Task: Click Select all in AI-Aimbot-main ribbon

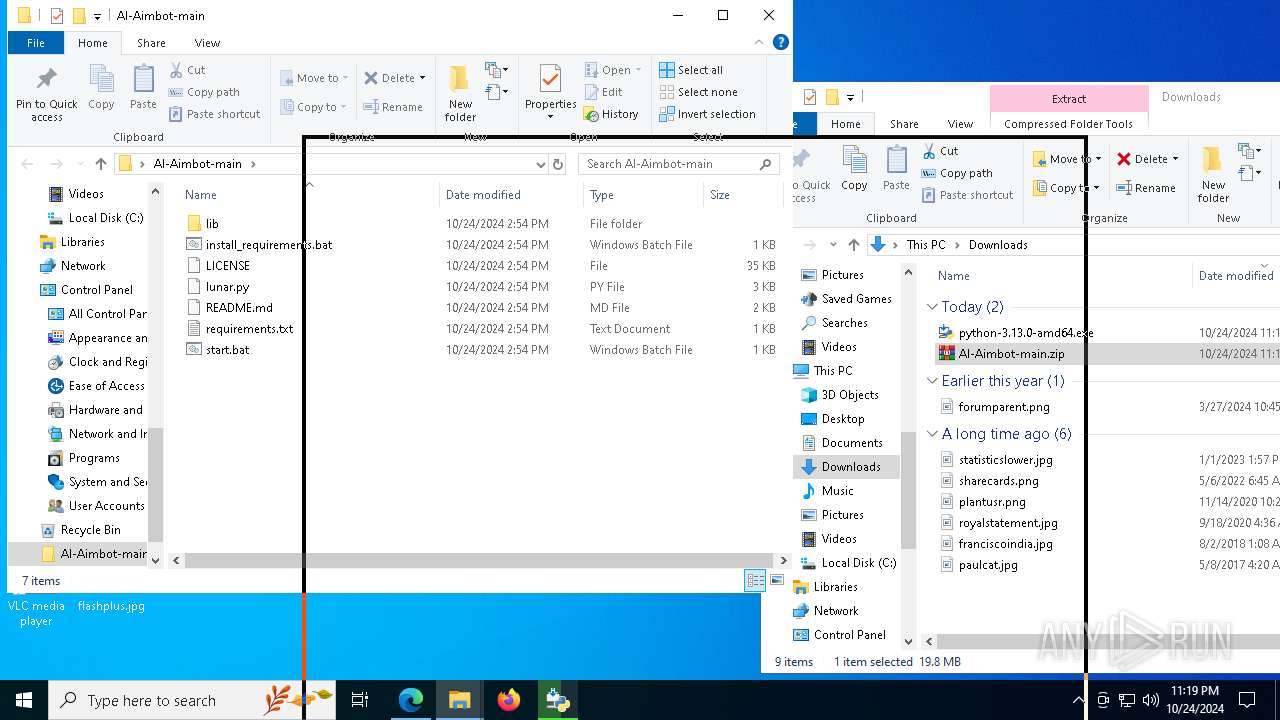Action: pyautogui.click(x=690, y=70)
